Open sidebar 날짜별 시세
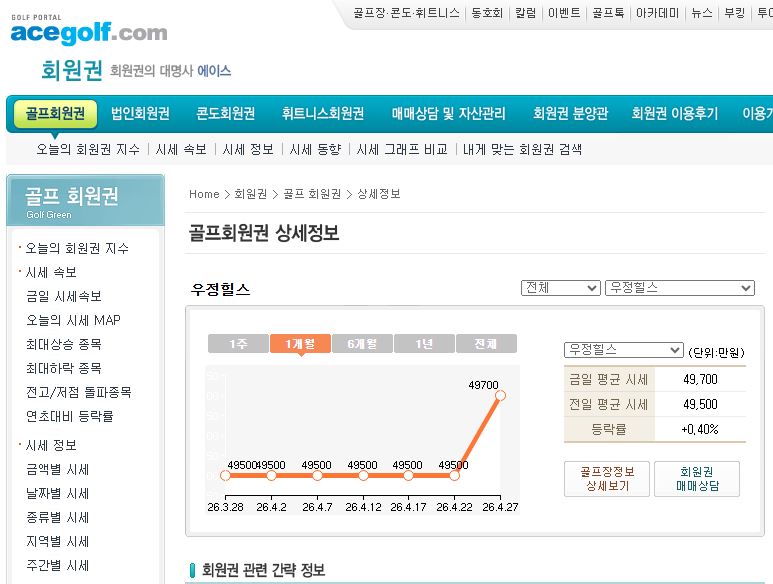Screen dimensions: 773x584 pyautogui.click(x=58, y=494)
